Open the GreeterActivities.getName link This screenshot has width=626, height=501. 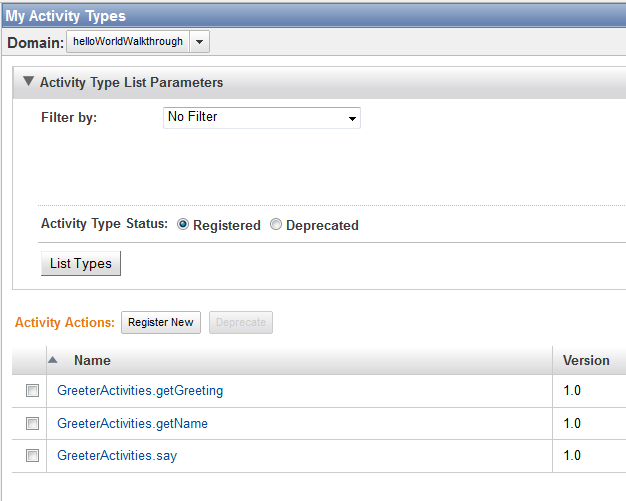(132, 424)
